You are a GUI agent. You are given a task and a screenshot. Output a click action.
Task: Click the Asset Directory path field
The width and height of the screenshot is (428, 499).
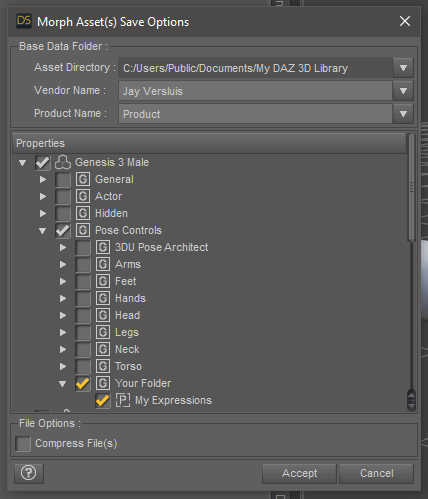coord(255,68)
